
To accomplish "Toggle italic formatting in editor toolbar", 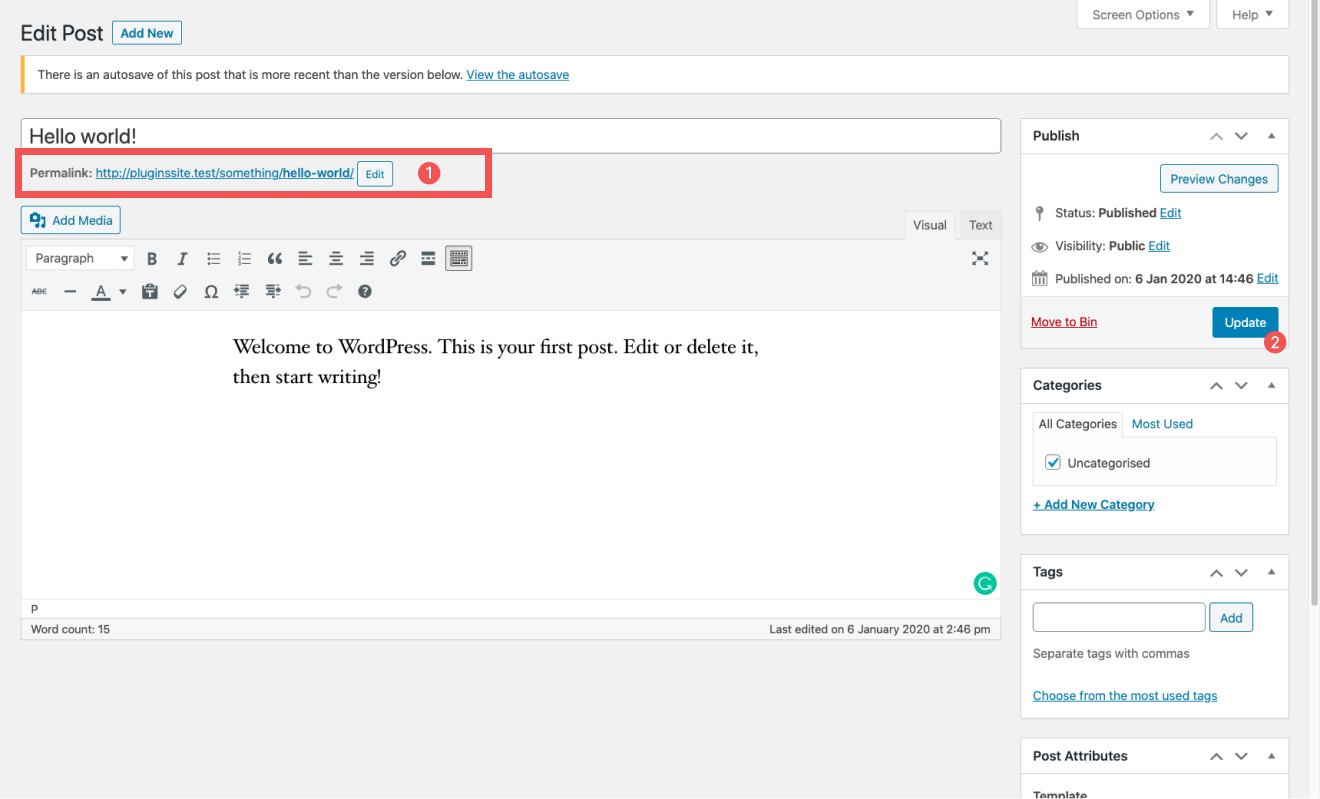I will [182, 258].
